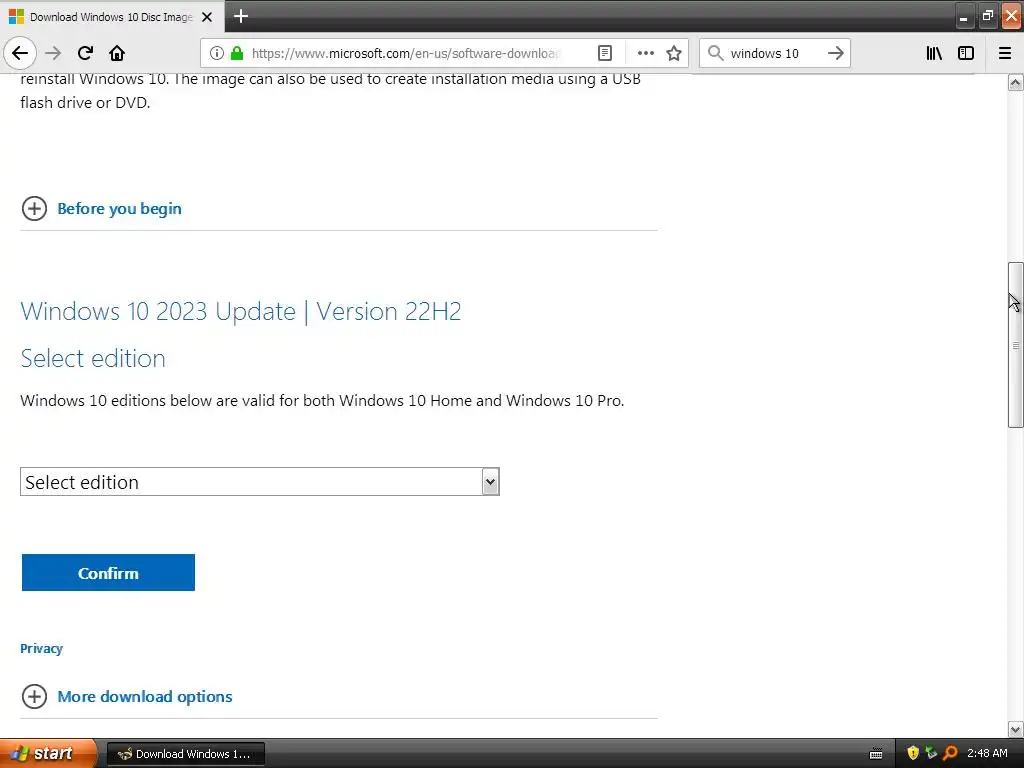The width and height of the screenshot is (1024, 768).
Task: Open the Firefox hamburger menu
Action: tap(1005, 53)
